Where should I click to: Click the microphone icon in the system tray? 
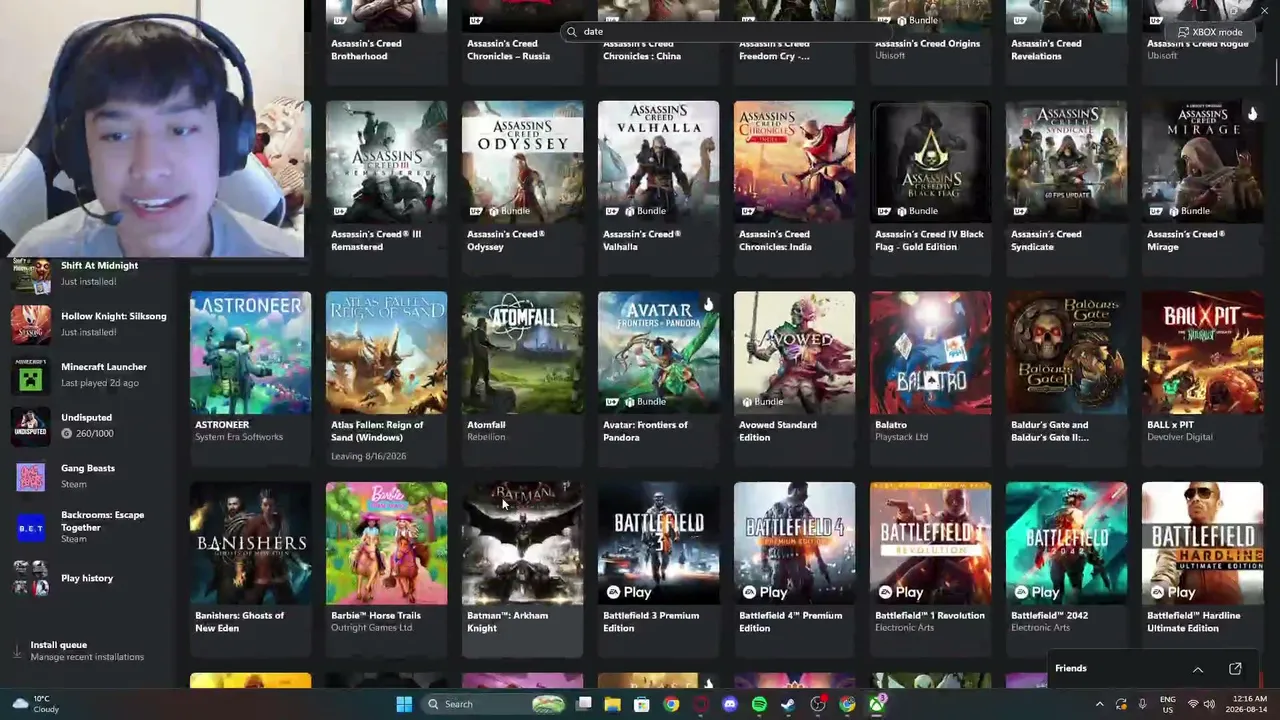point(1142,704)
